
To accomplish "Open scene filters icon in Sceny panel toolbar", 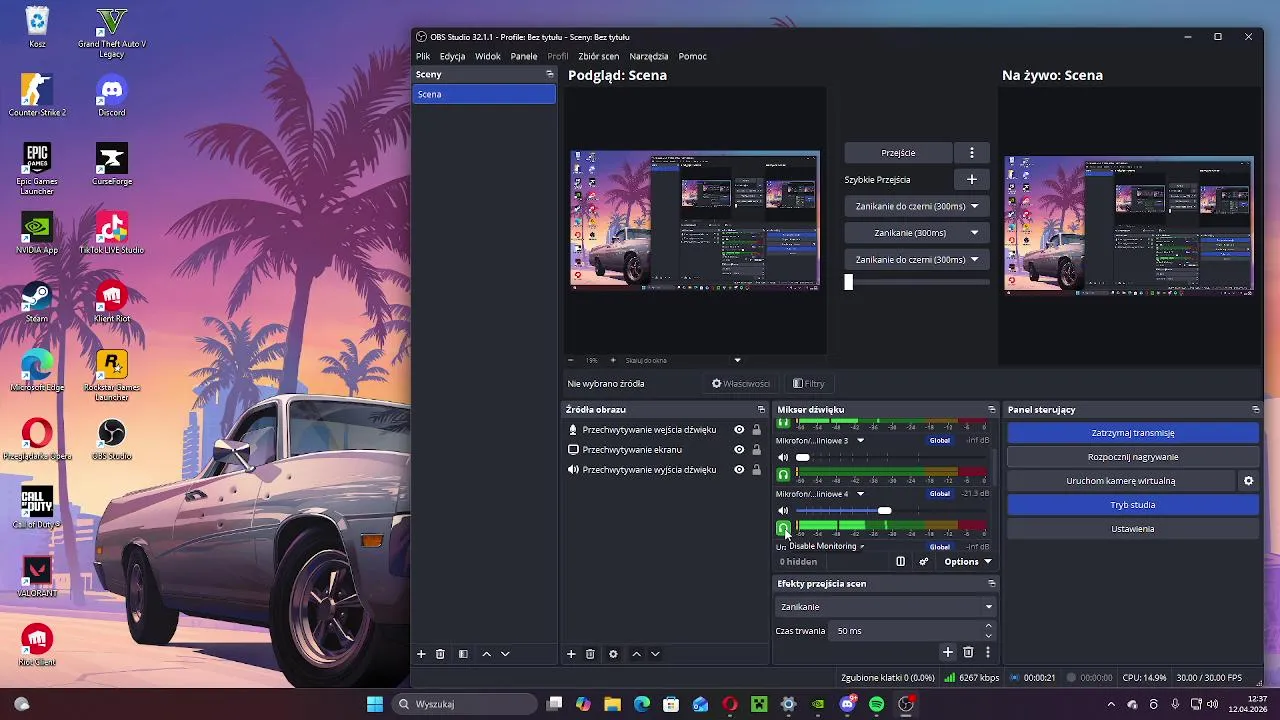I will click(463, 654).
